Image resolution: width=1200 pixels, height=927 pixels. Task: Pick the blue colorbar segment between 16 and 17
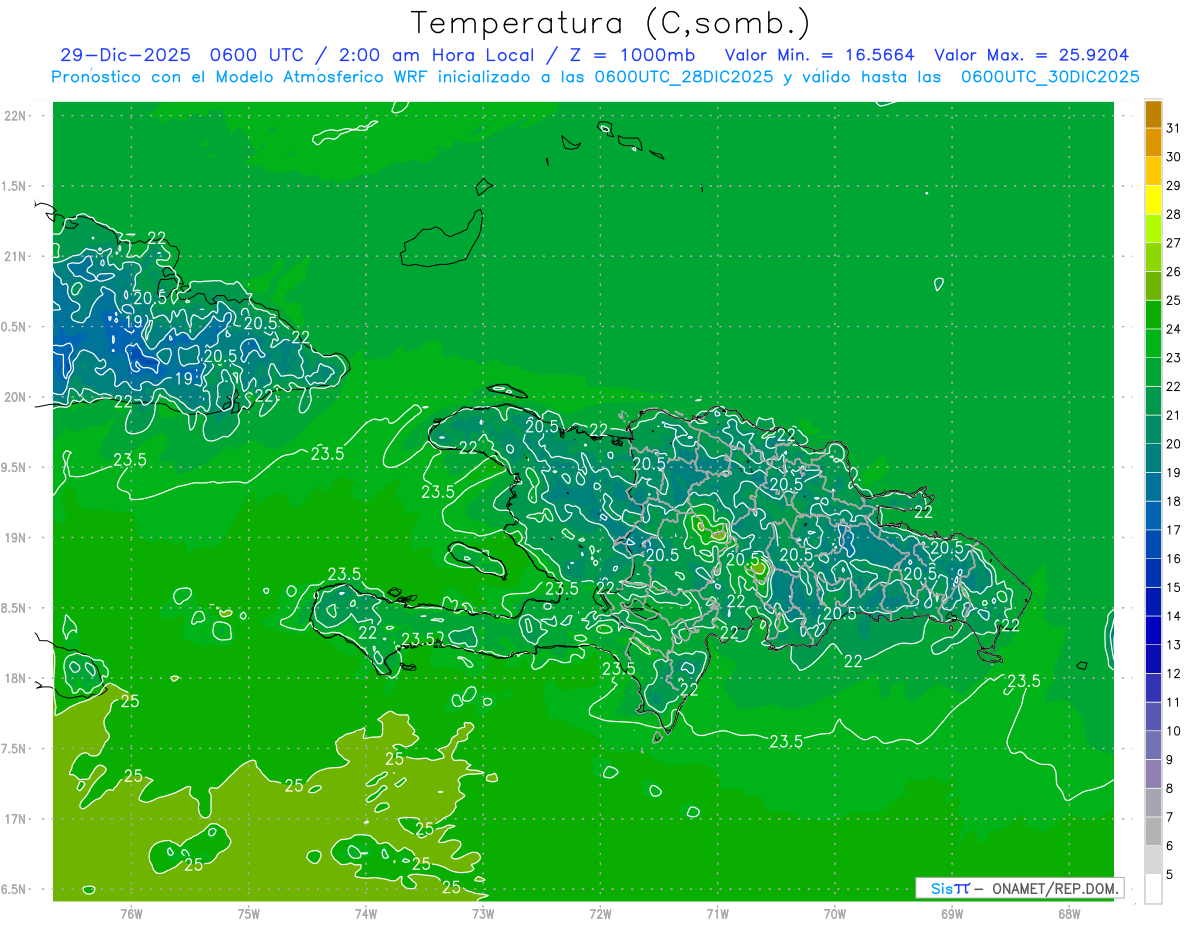point(1153,544)
